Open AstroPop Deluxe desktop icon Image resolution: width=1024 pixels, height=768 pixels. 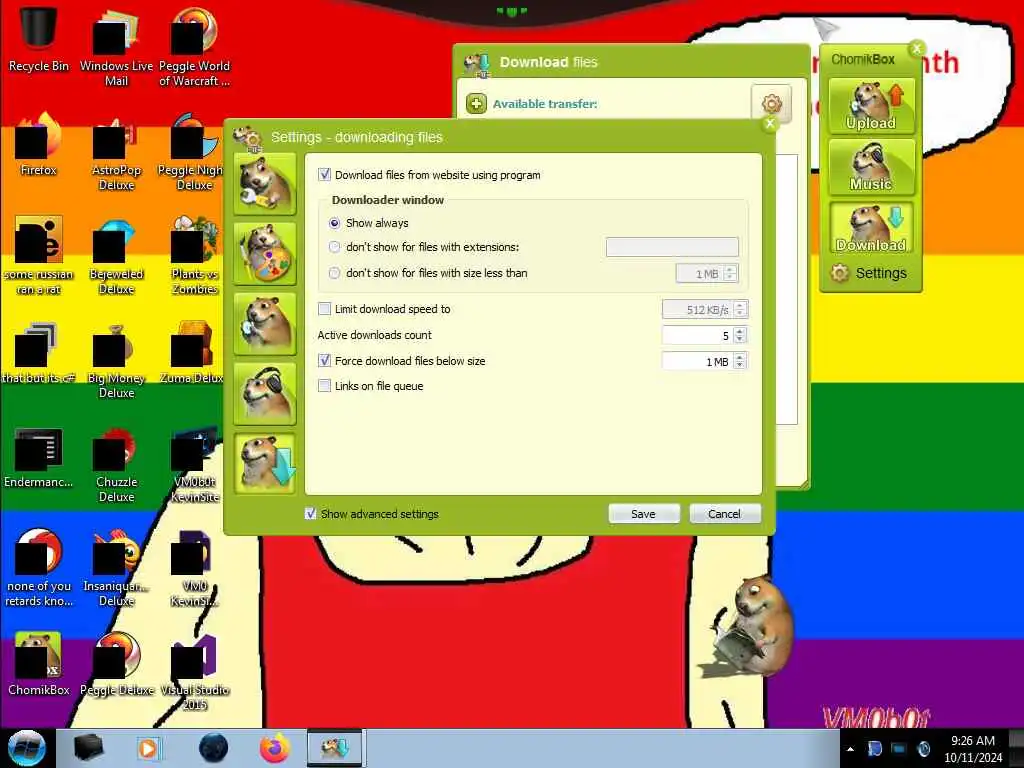116,153
